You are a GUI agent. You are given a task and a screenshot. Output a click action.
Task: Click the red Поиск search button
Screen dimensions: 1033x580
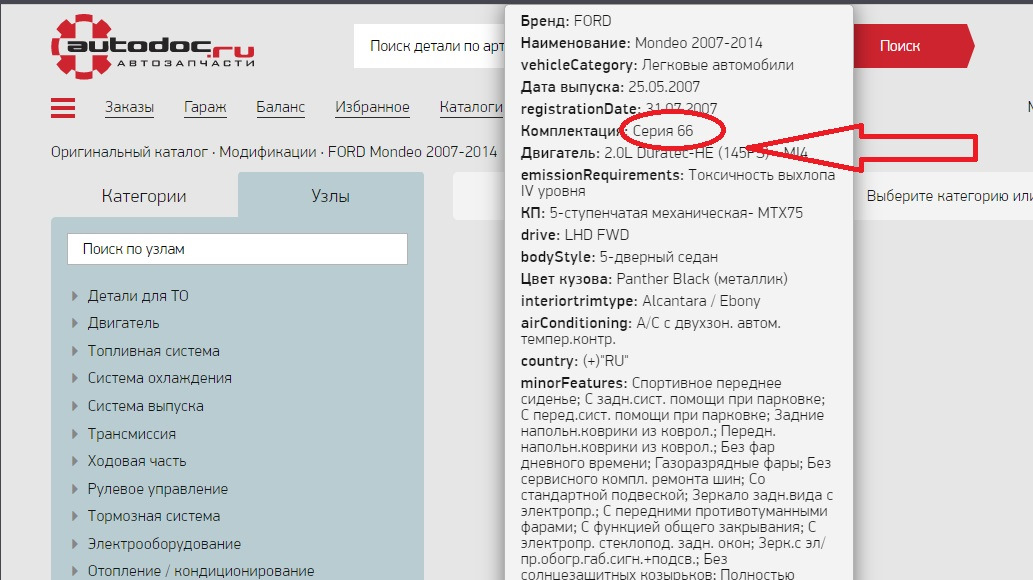pos(899,46)
